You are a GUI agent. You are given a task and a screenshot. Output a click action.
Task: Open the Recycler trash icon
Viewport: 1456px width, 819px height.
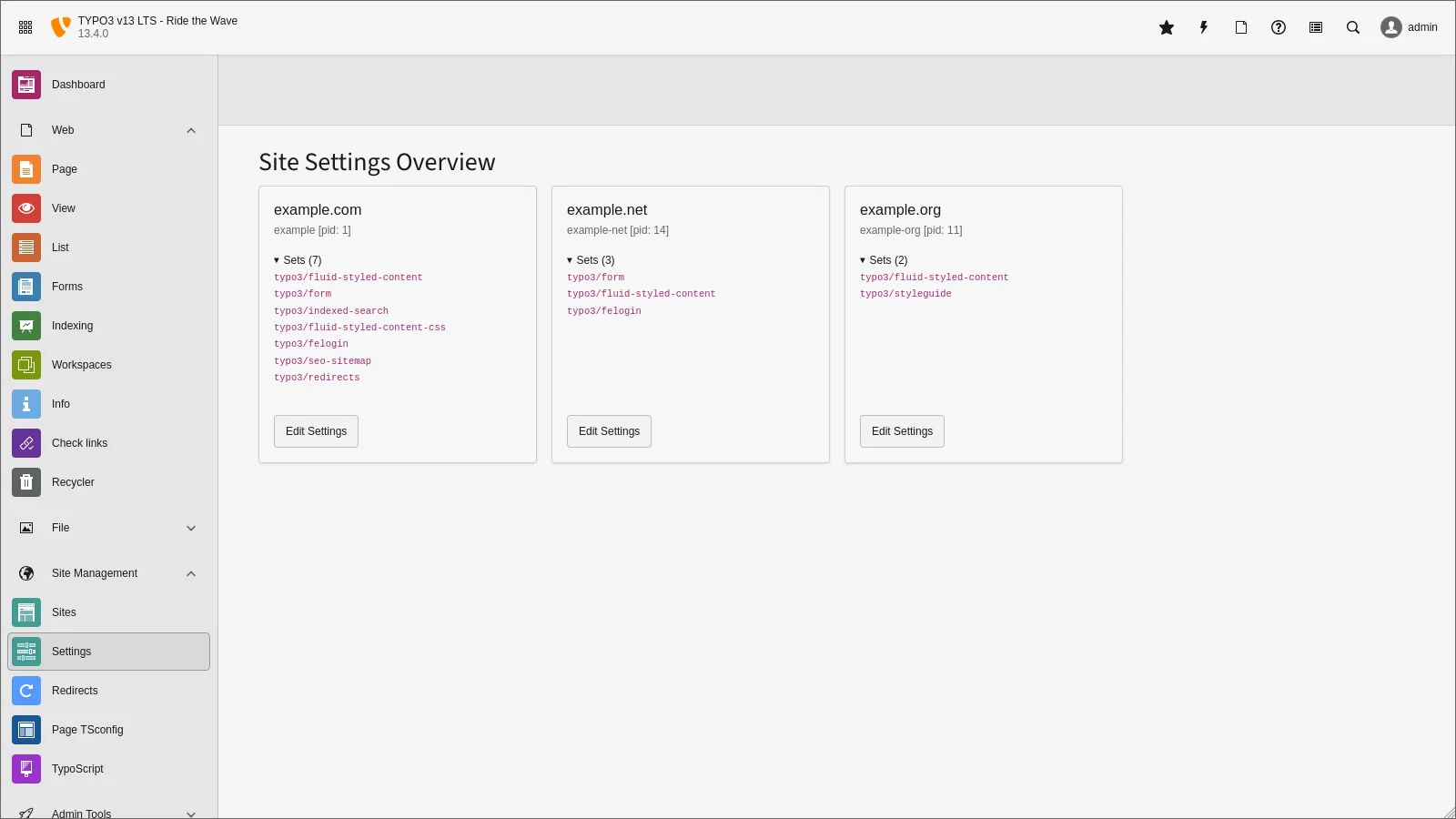25,482
